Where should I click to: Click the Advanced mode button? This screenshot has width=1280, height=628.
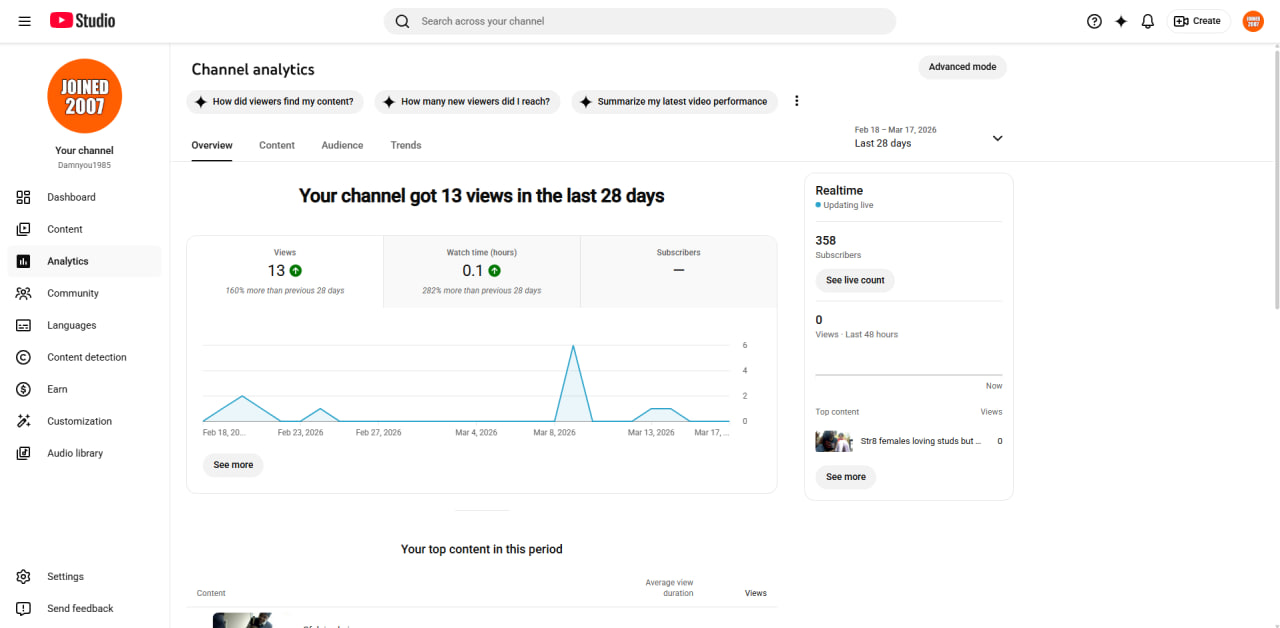[x=962, y=67]
